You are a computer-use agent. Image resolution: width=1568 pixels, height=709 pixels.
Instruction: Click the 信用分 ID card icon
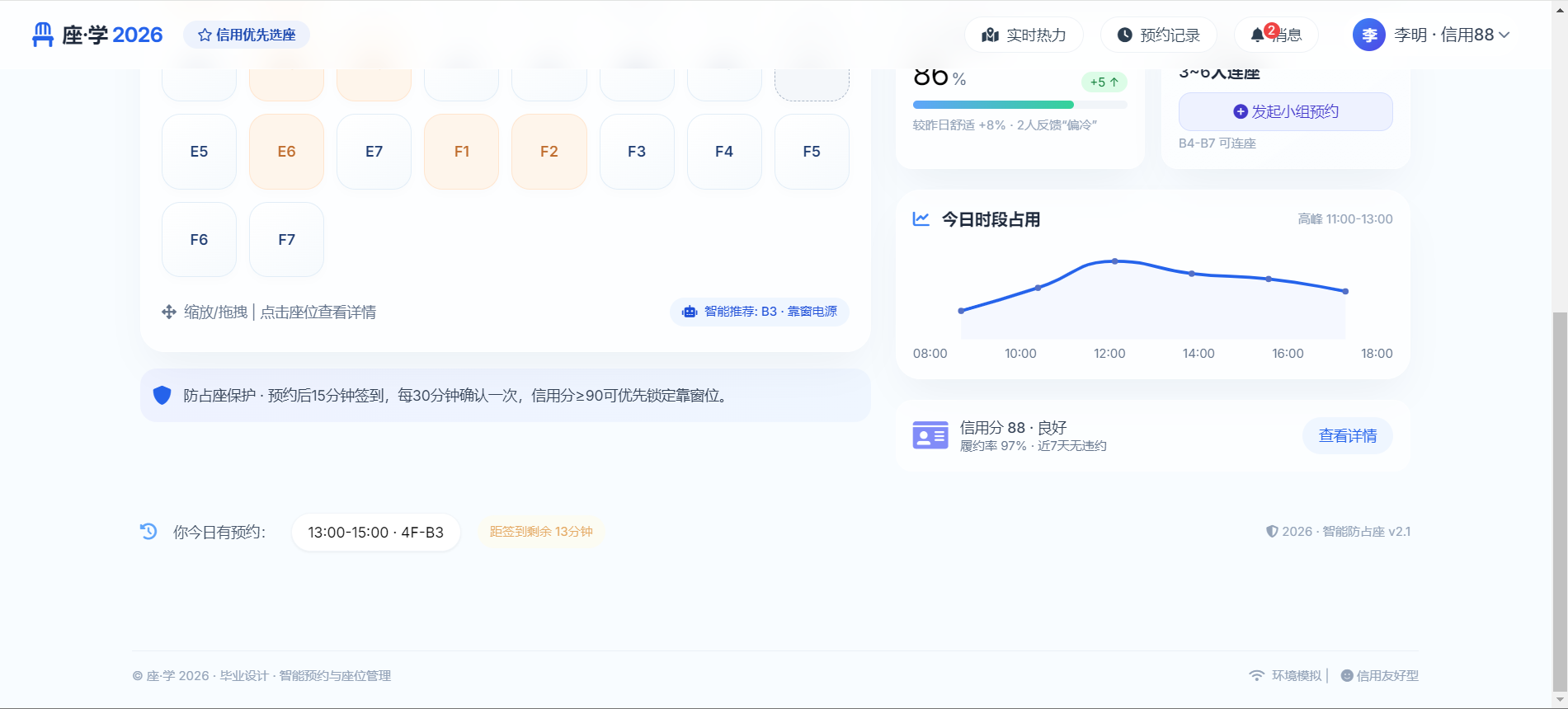coord(930,435)
